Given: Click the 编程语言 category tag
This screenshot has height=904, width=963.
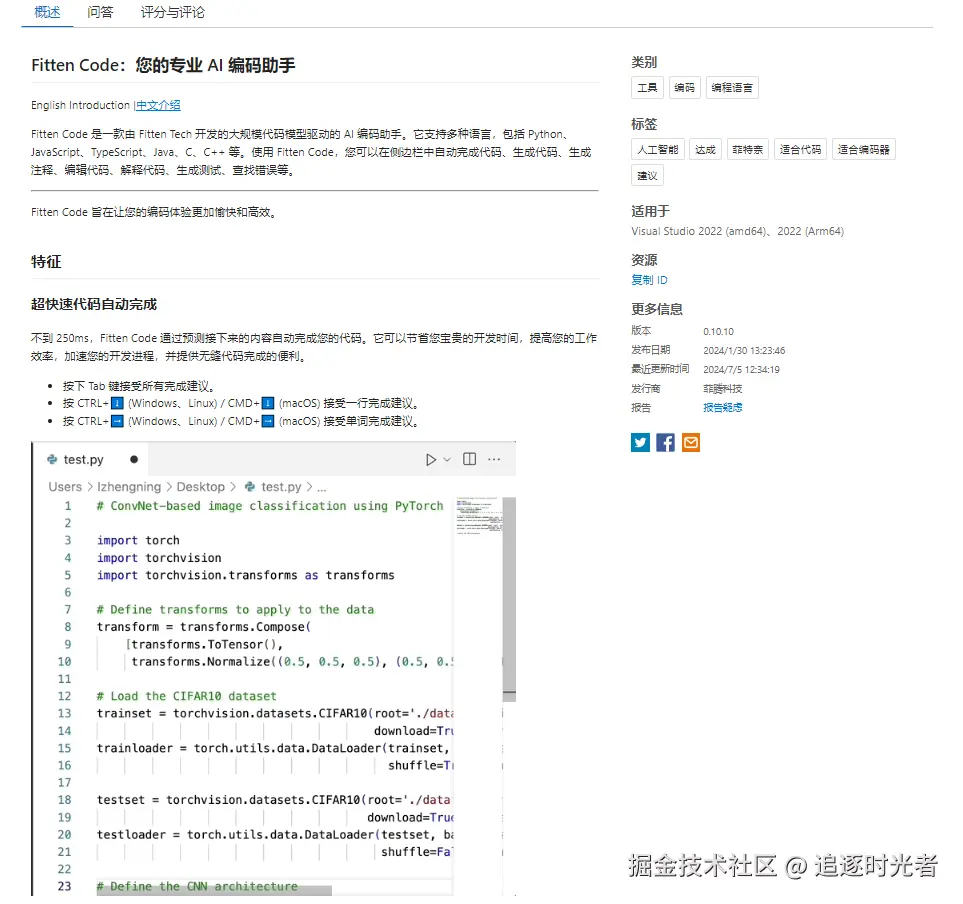Looking at the screenshot, I should click(732, 88).
